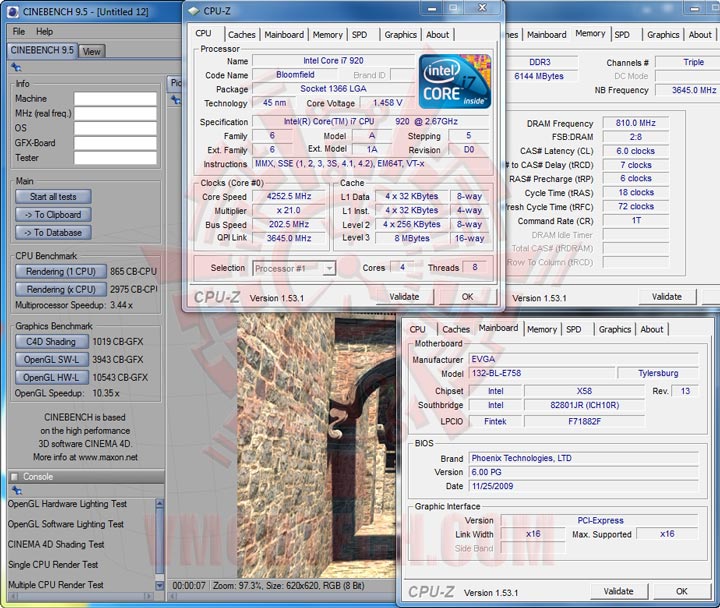Run Rendering (x CPU) benchmark

(61, 289)
